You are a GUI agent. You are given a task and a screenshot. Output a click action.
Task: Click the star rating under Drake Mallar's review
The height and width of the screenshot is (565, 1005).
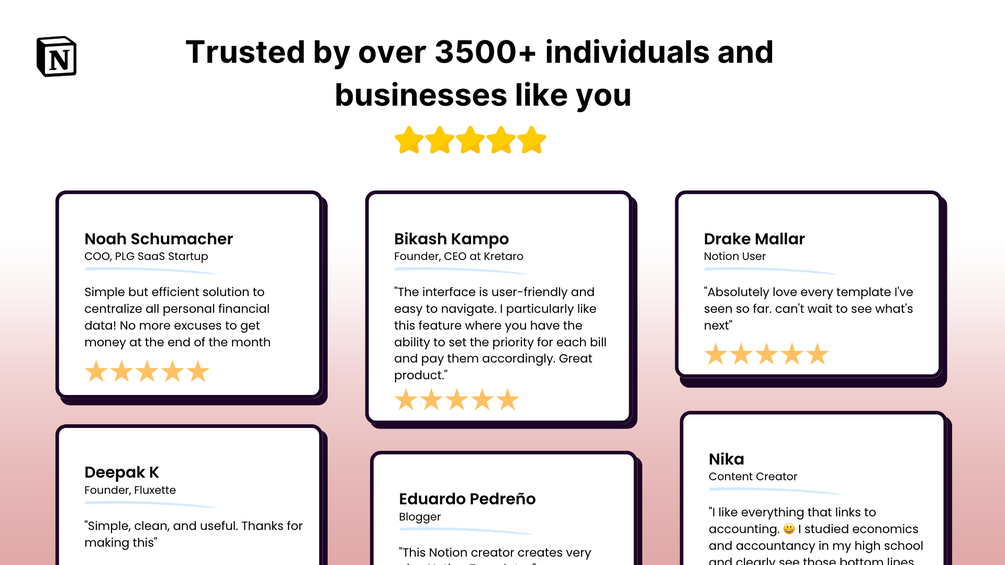click(x=767, y=354)
